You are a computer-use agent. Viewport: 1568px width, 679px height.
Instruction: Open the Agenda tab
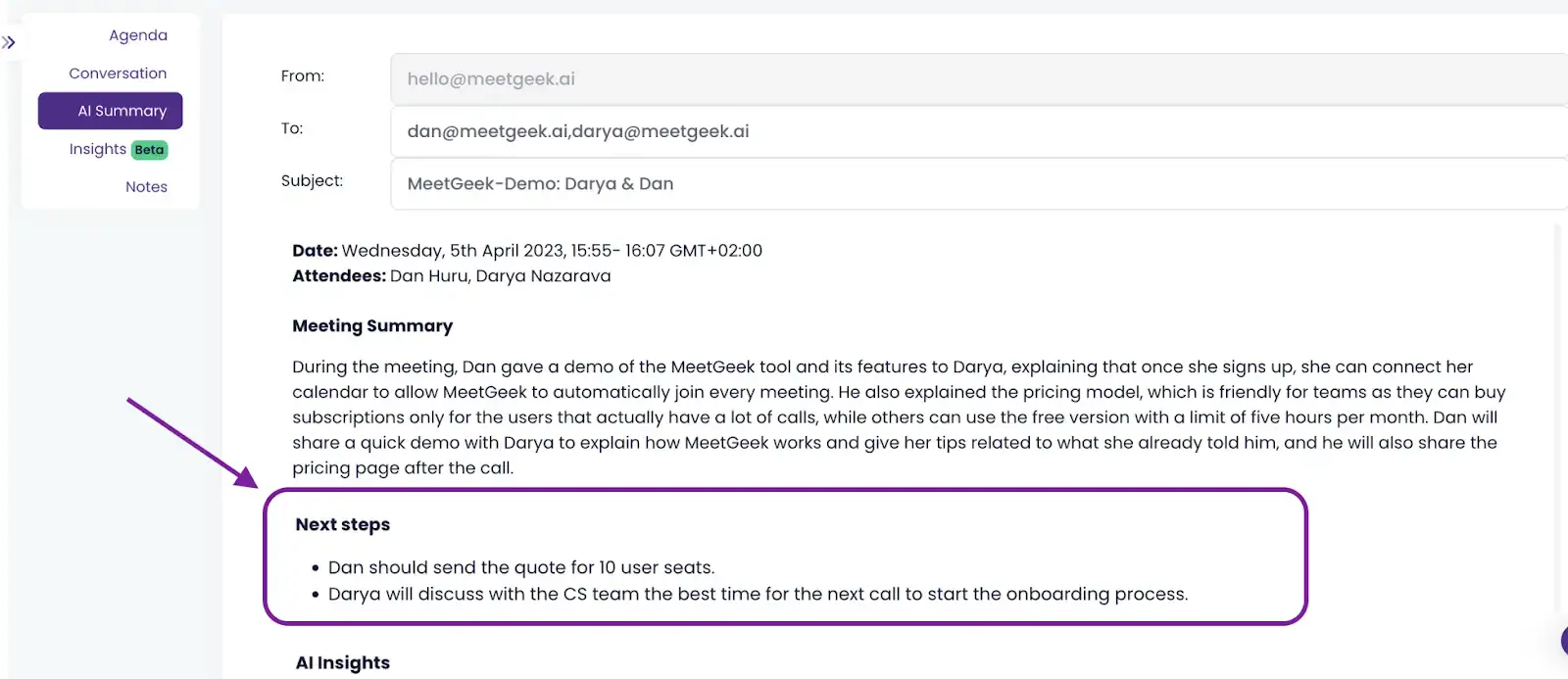[x=138, y=35]
